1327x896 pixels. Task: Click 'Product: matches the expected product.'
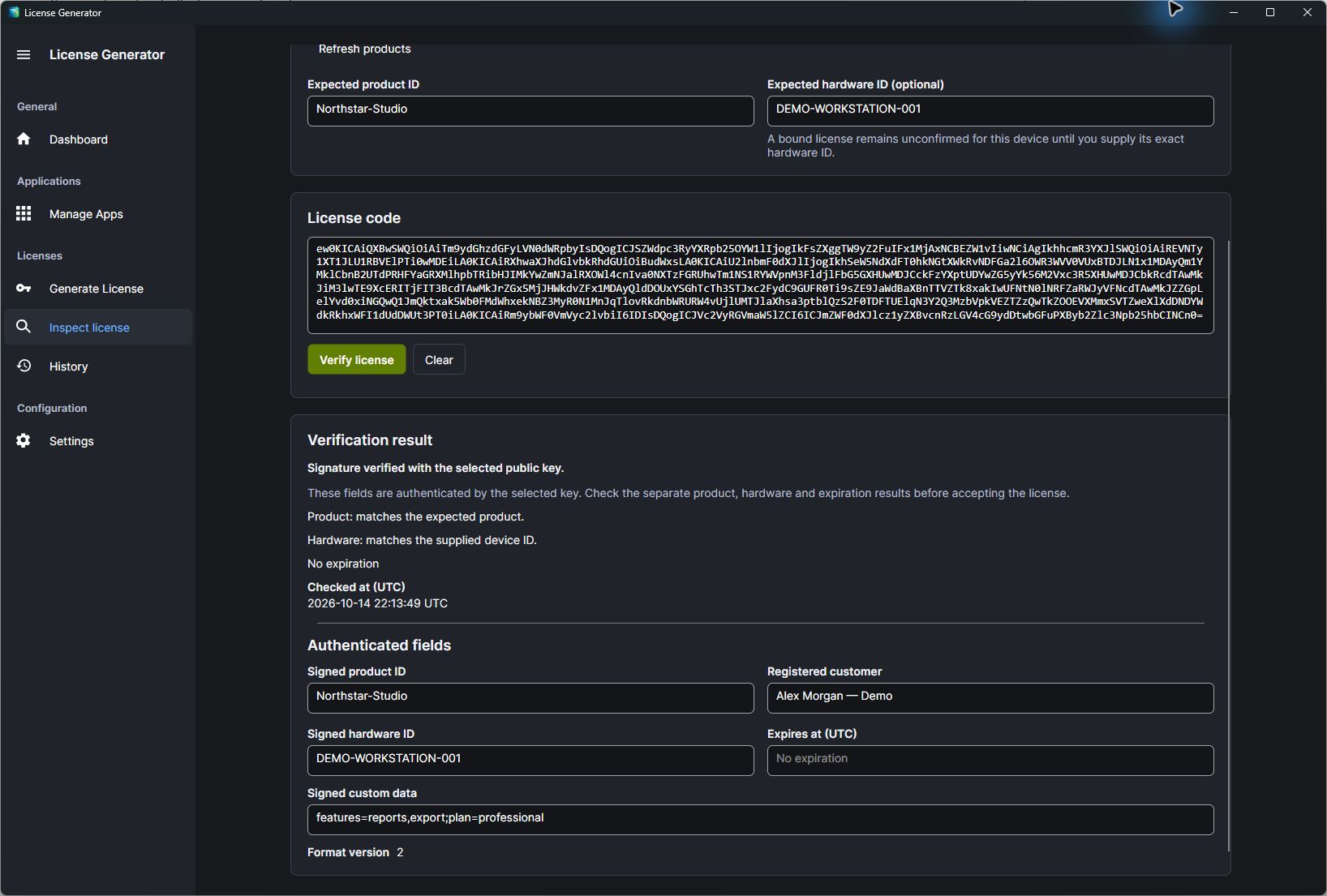coord(415,517)
